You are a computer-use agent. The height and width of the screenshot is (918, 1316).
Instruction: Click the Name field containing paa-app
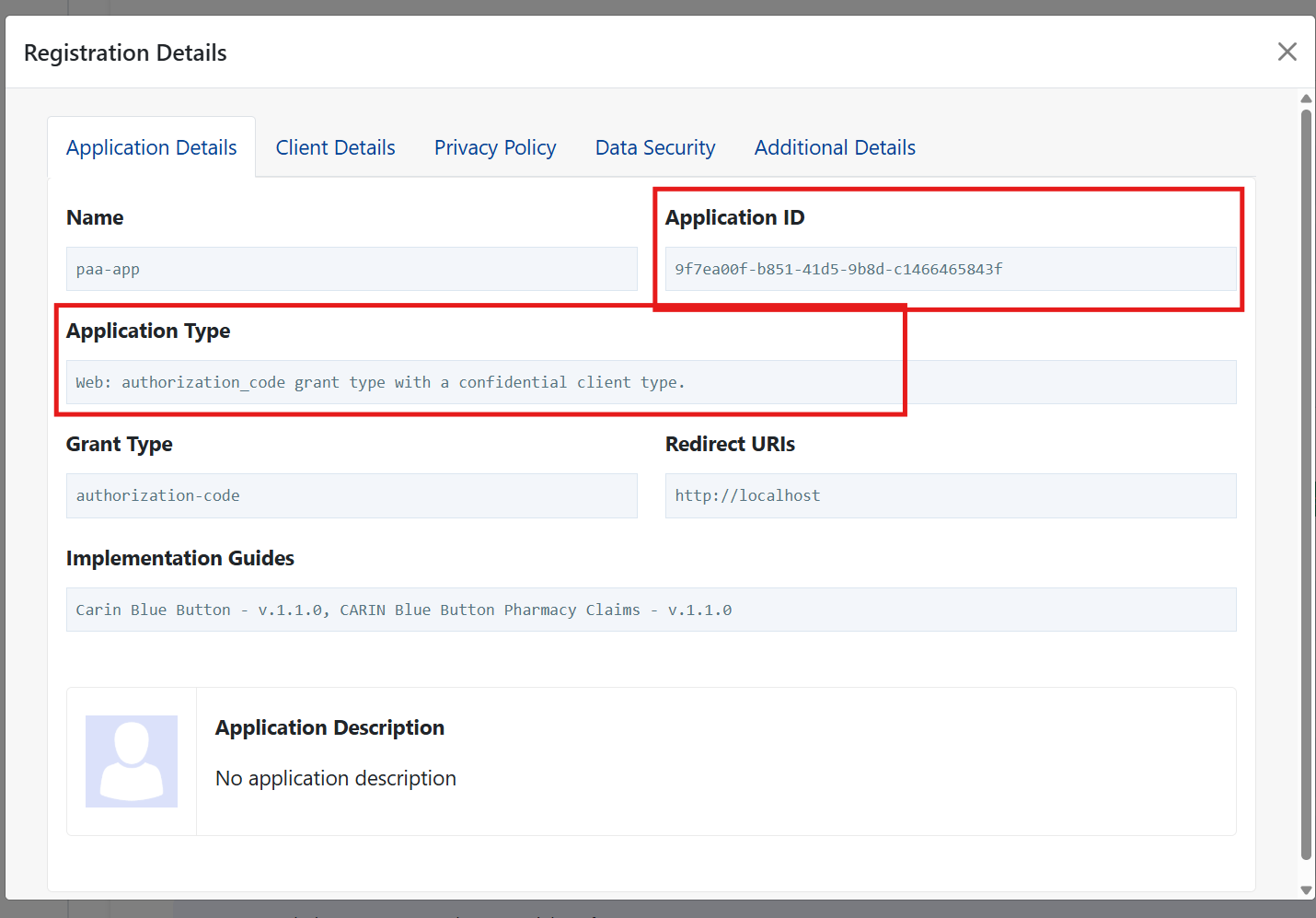352,269
